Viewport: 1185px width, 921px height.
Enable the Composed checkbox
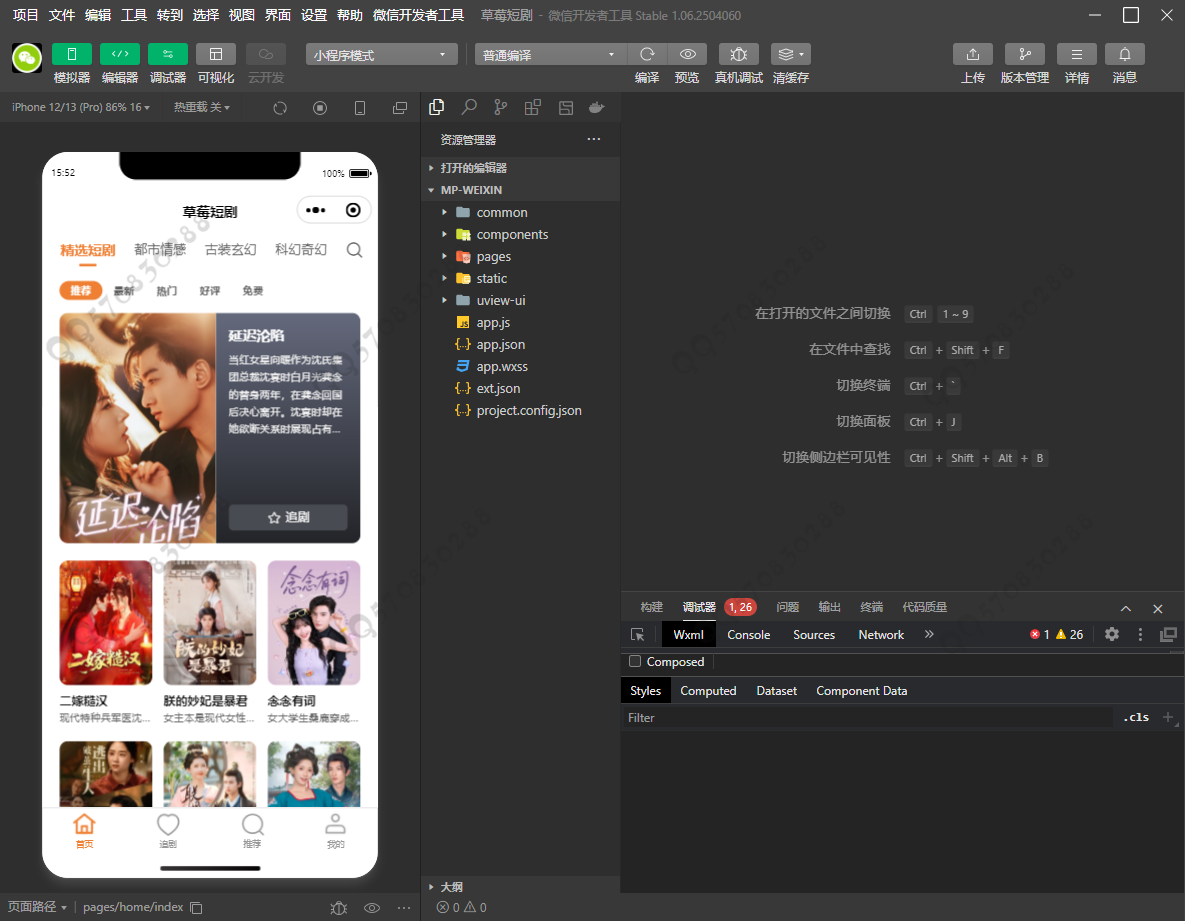click(634, 662)
